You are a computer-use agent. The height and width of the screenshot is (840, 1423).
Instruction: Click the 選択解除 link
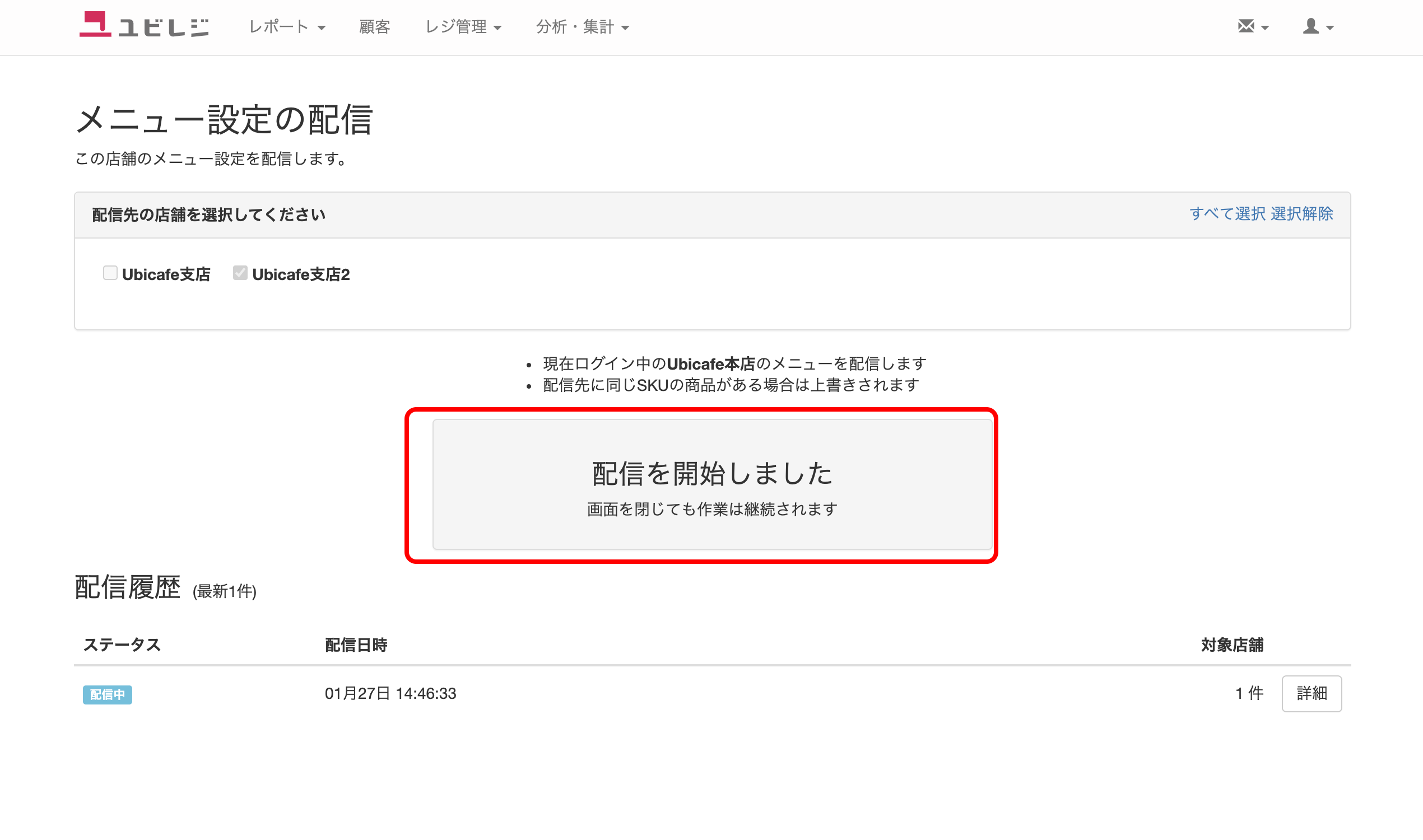[1302, 213]
